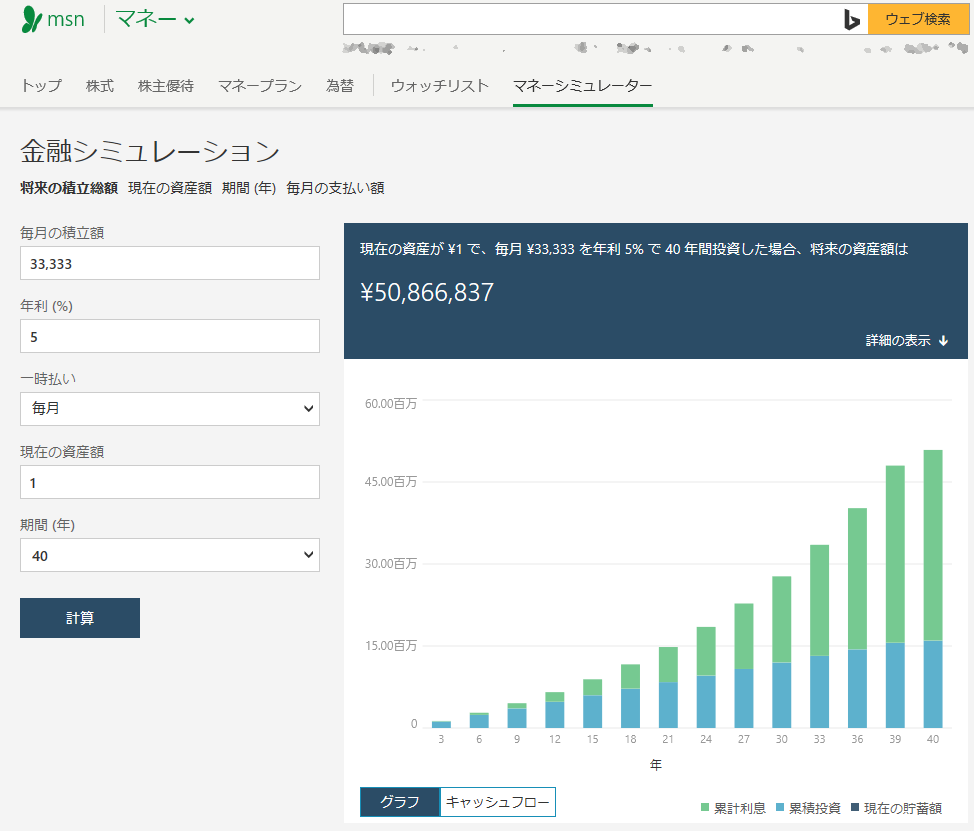
Task: Switch to the グラフ view
Action: pos(400,802)
